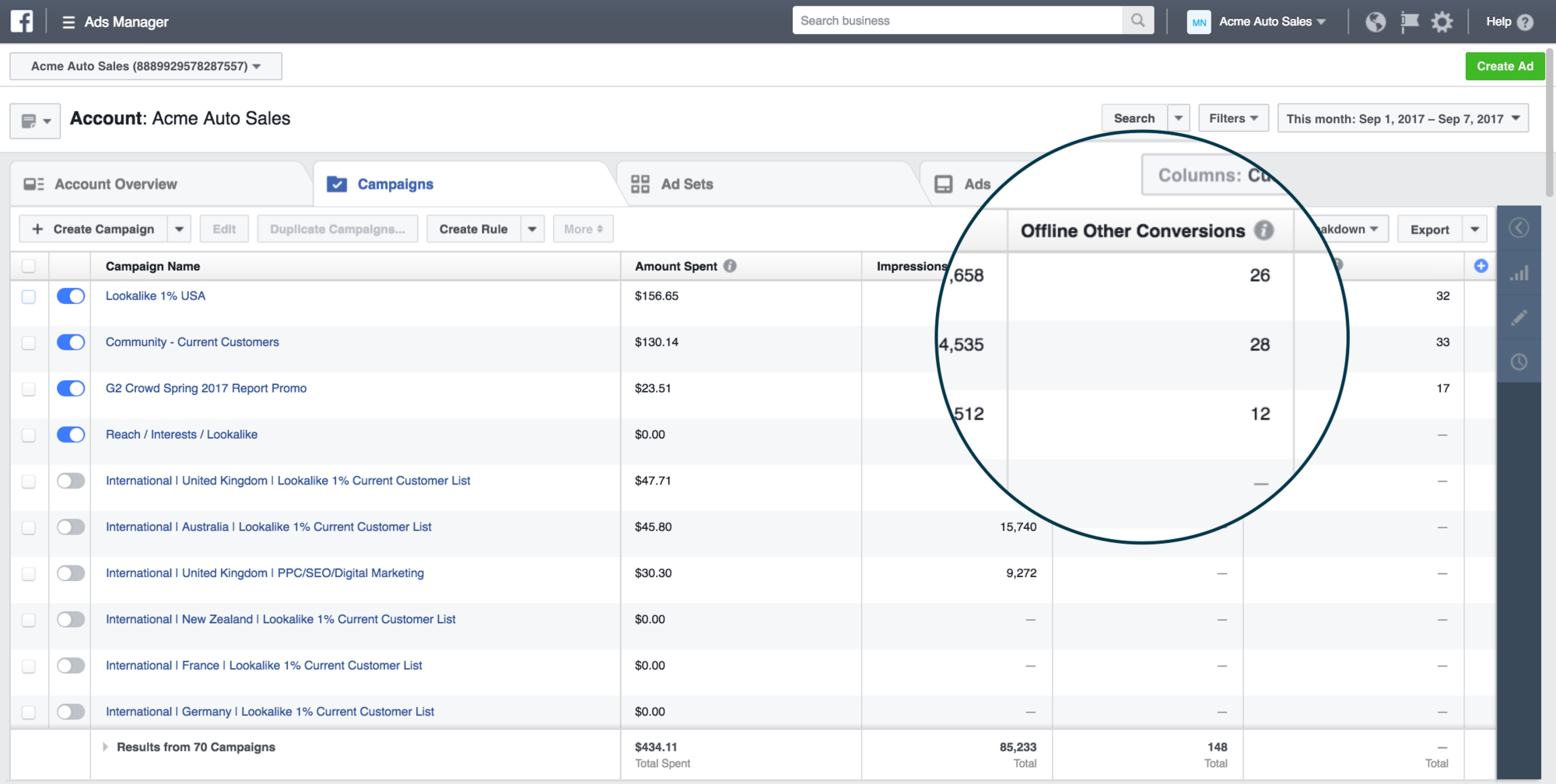Open the business settings gear icon
Viewport: 1556px width, 784px height.
click(x=1442, y=21)
